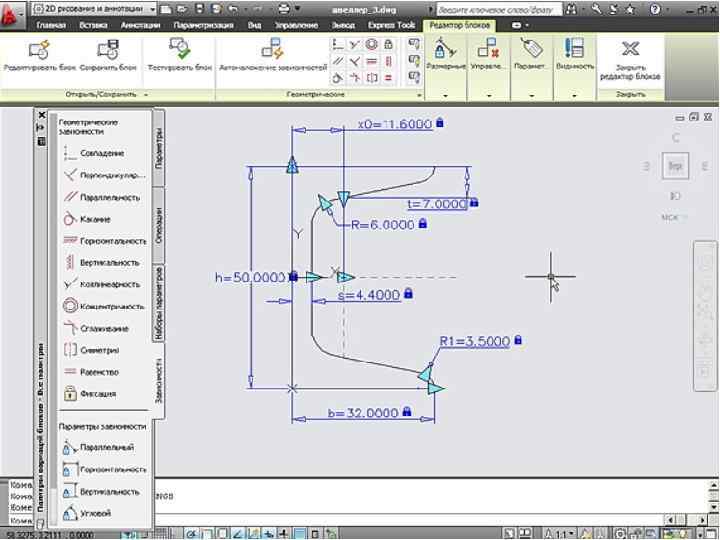Choose Сглаживание in the constraints palette

point(96,328)
